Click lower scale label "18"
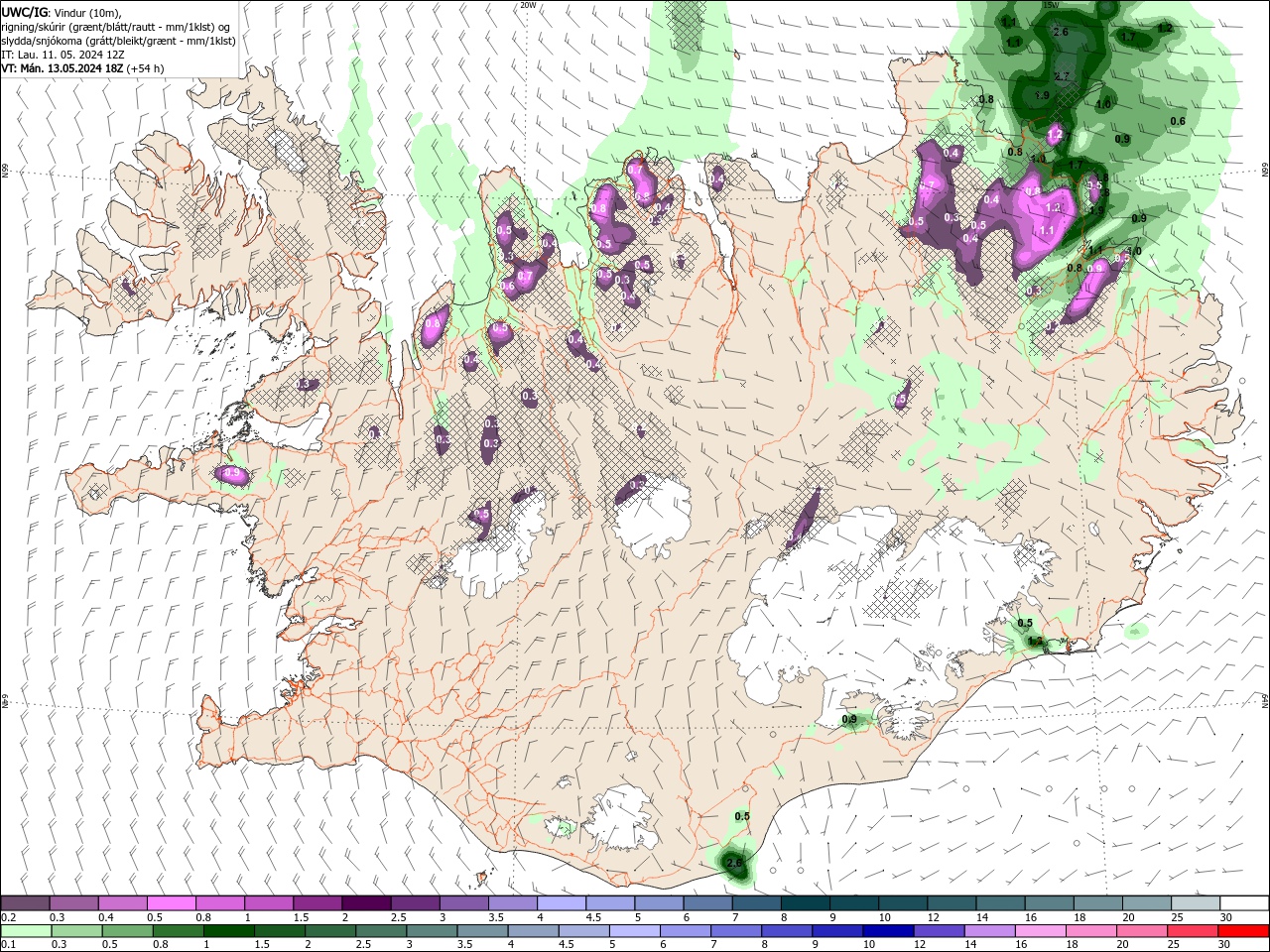 [1072, 945]
